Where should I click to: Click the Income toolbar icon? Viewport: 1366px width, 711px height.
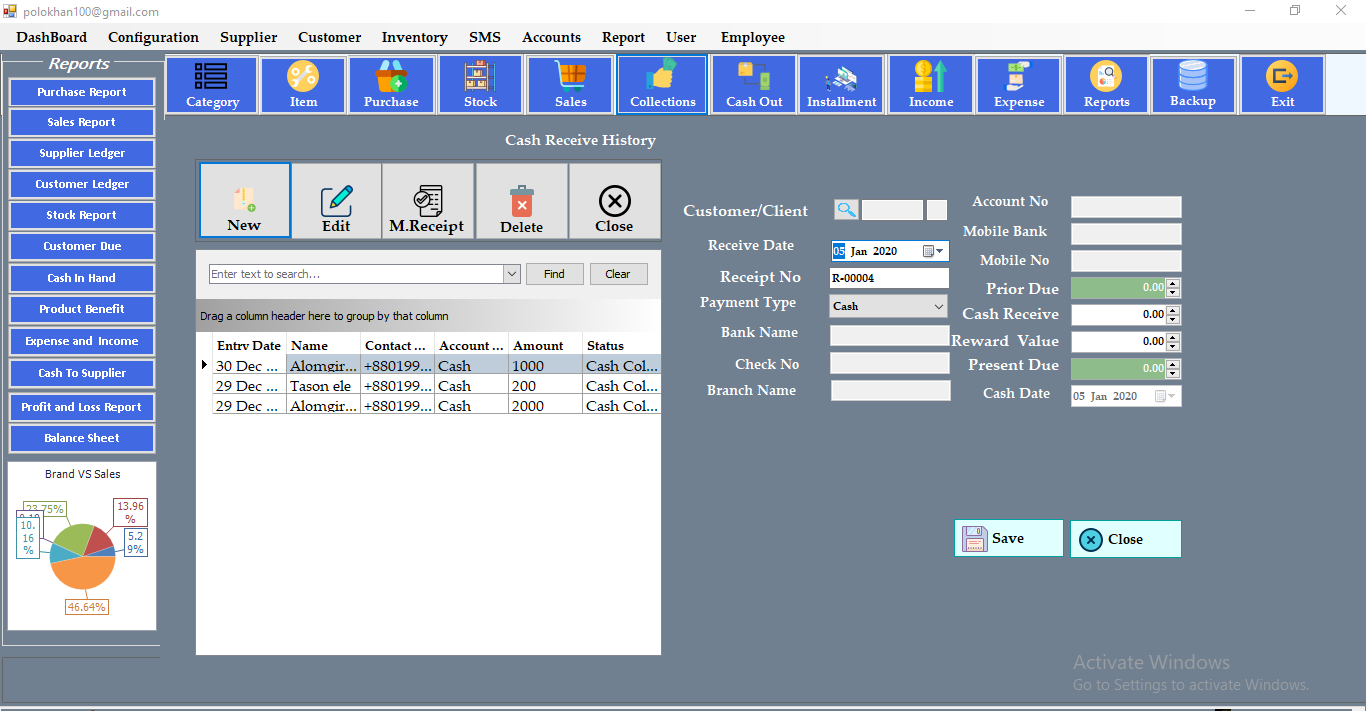pyautogui.click(x=930, y=84)
